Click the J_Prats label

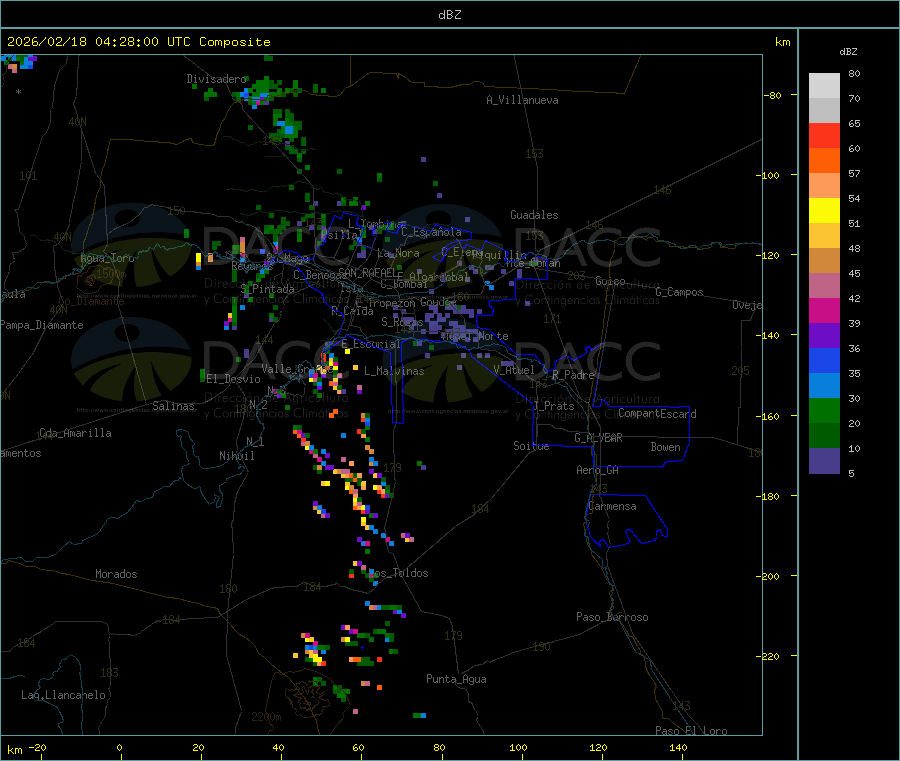[x=554, y=406]
